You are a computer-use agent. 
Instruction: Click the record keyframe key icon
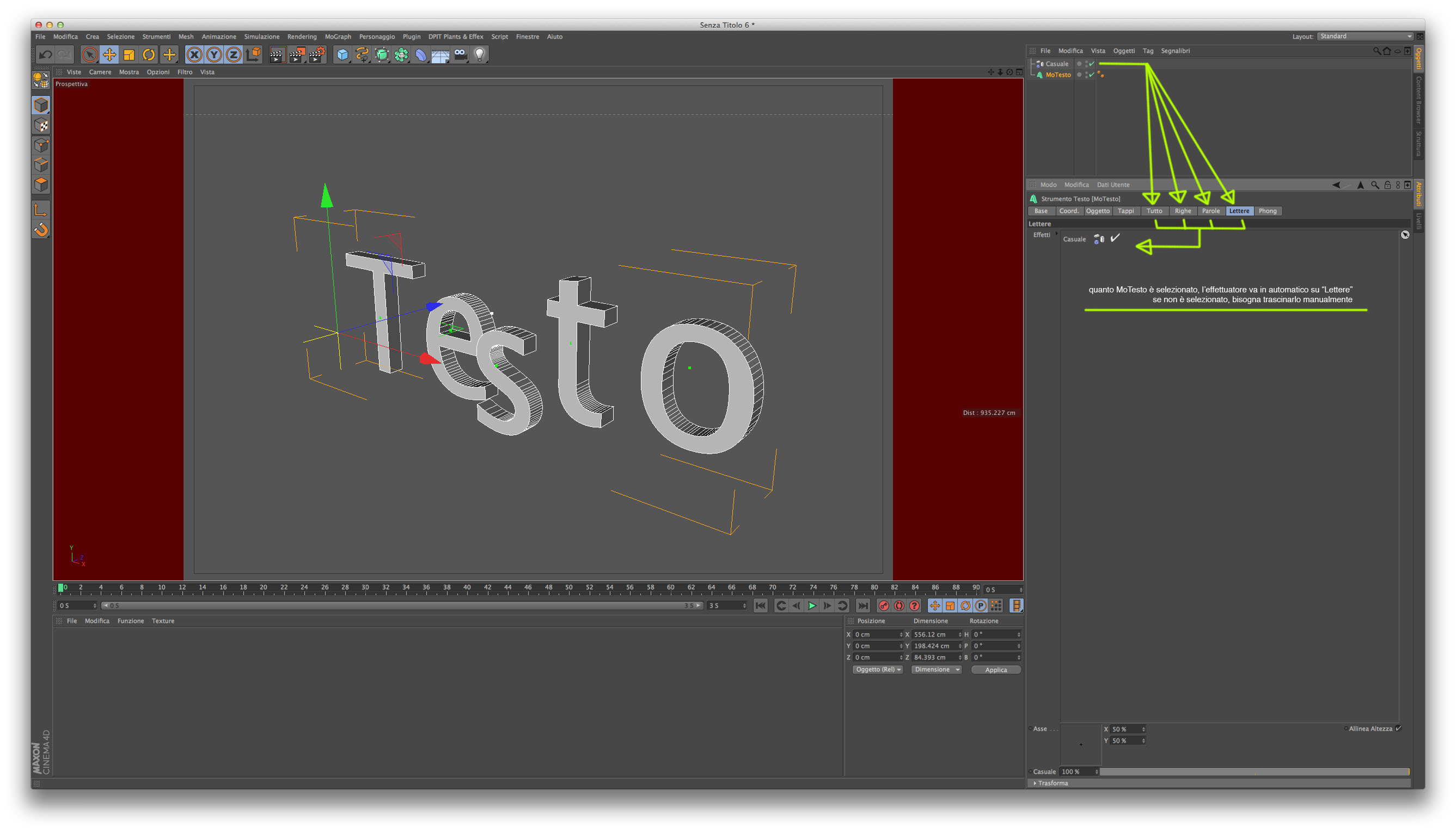tap(884, 605)
